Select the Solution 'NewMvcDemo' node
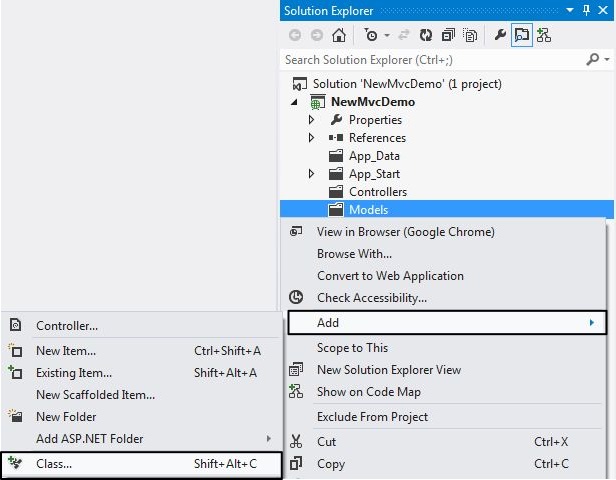This screenshot has width=616, height=480. tap(407, 84)
